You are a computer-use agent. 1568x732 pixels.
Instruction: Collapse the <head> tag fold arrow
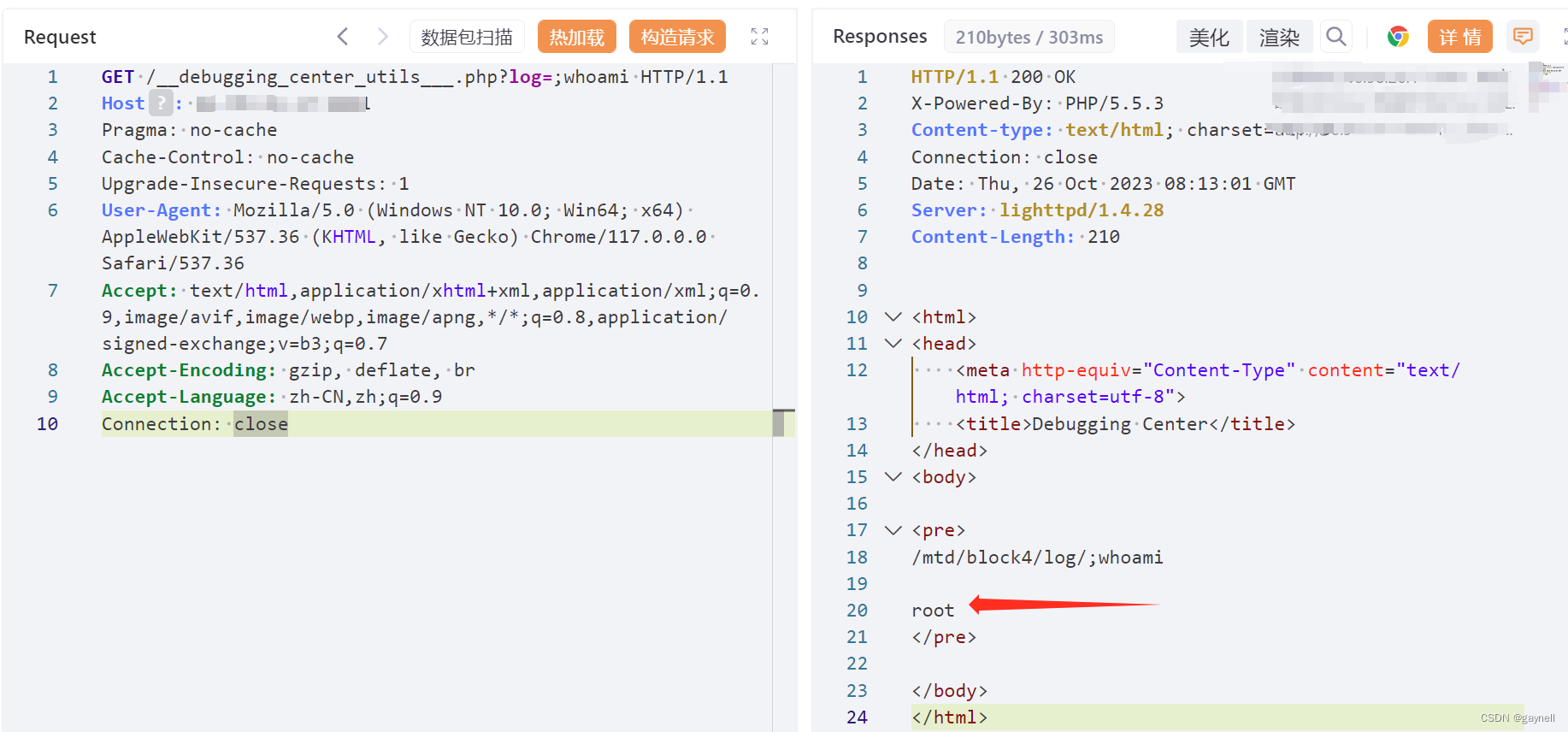point(893,344)
